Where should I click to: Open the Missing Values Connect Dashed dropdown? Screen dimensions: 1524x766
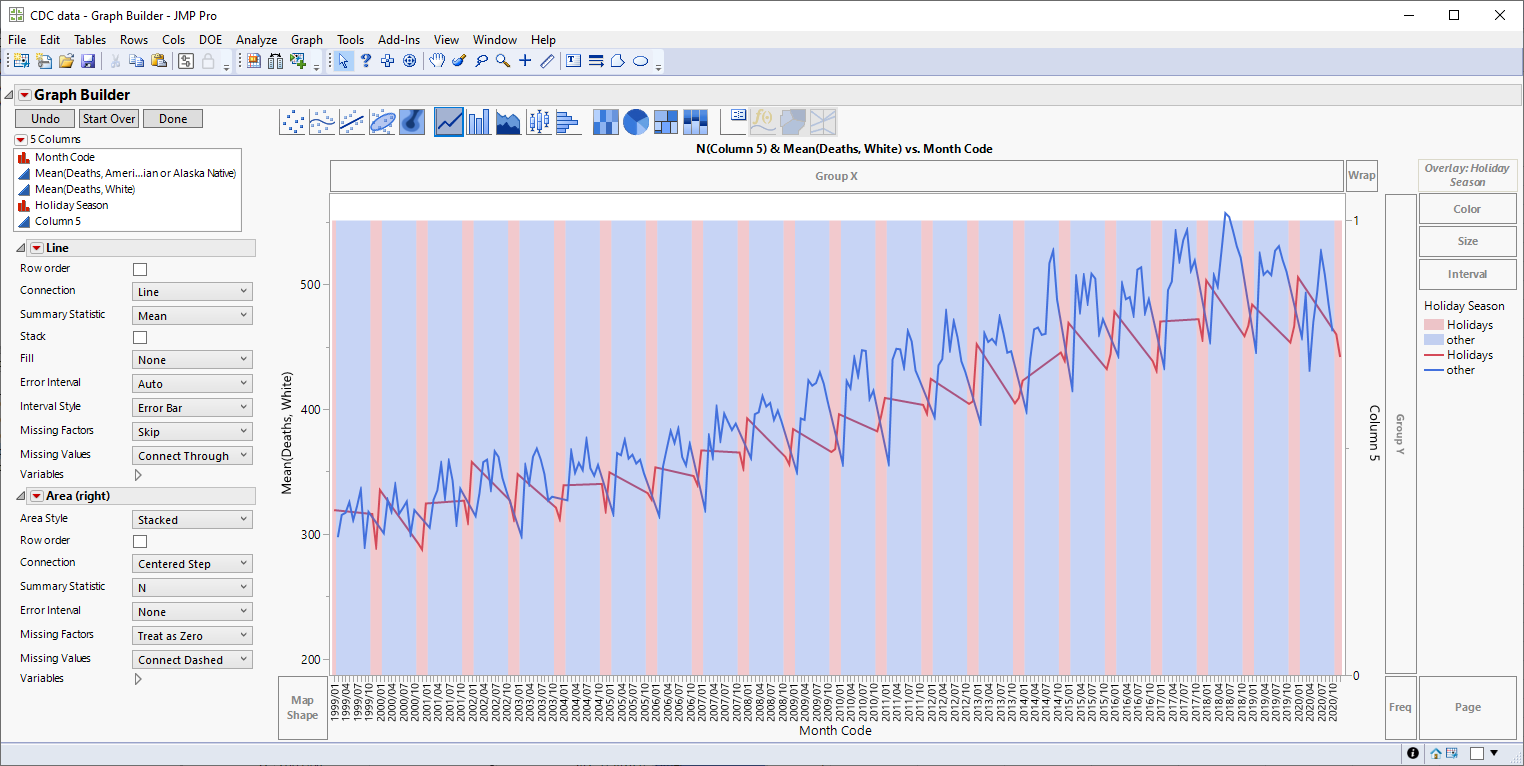point(191,659)
